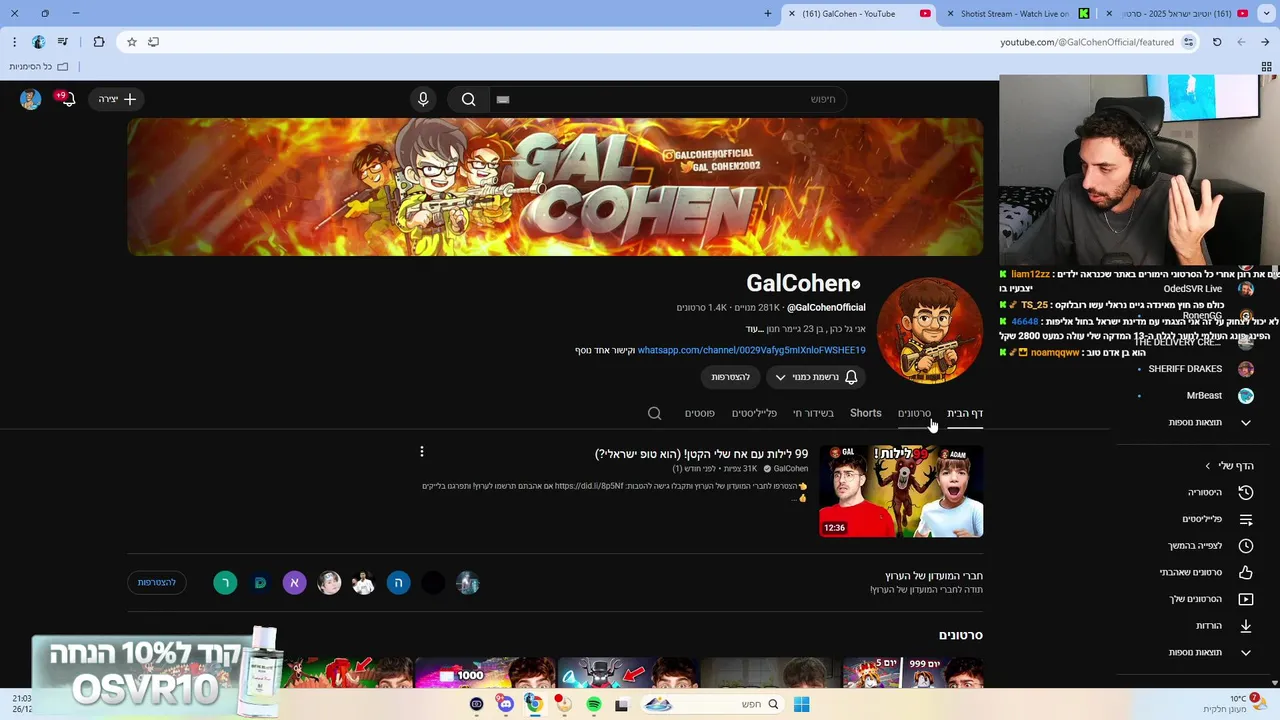Open the '99 לילות עם אח שלי הקטן' video title

[701, 454]
